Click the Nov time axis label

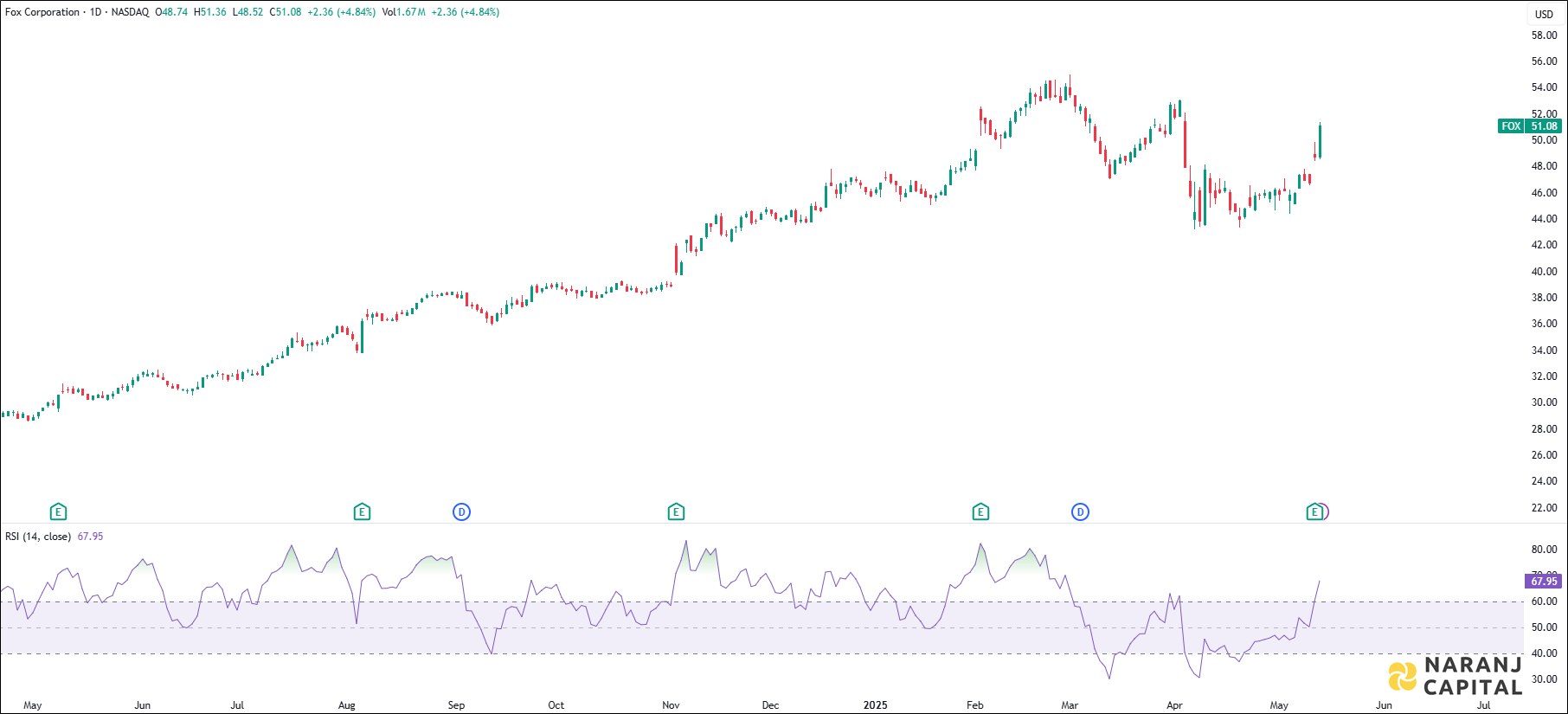(671, 705)
